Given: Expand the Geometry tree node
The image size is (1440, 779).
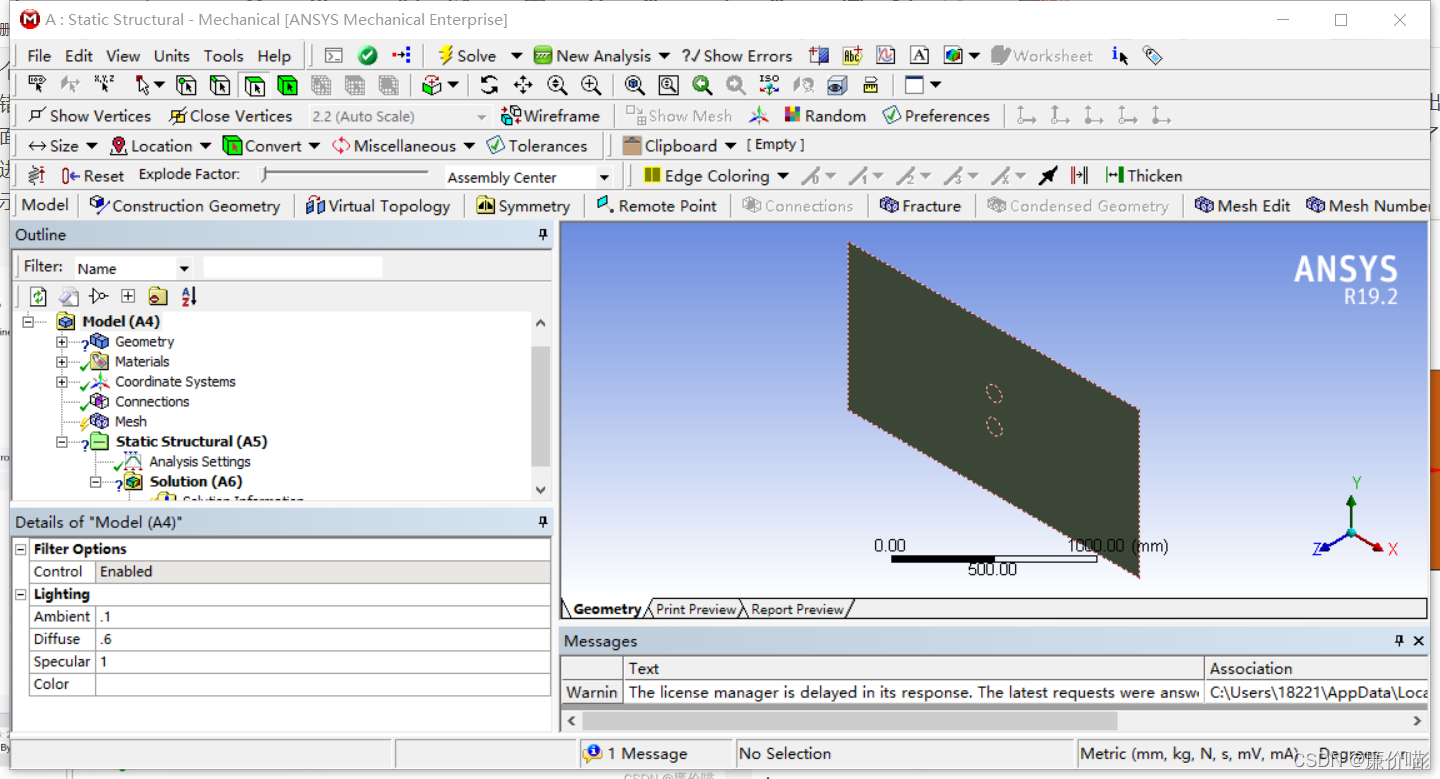Looking at the screenshot, I should click(x=62, y=342).
